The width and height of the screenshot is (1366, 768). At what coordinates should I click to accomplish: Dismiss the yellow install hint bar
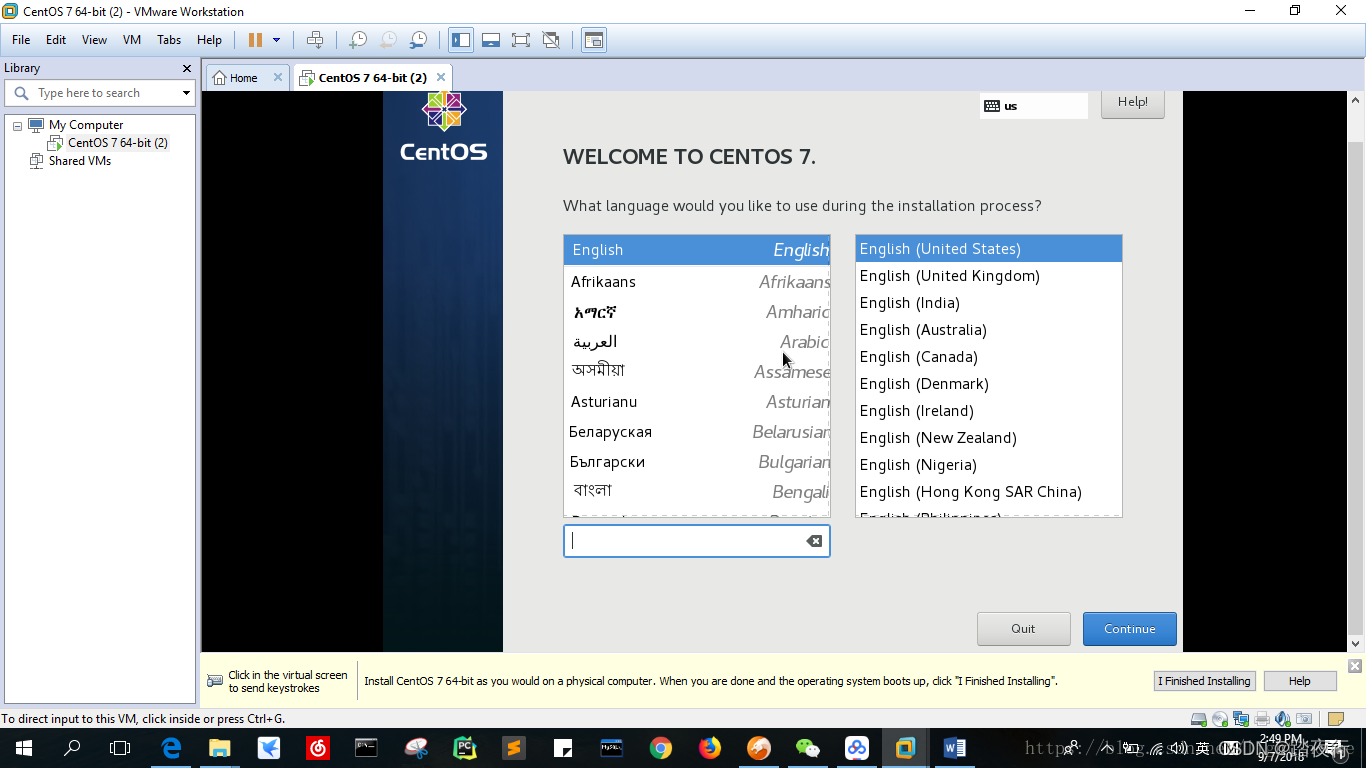click(1355, 666)
